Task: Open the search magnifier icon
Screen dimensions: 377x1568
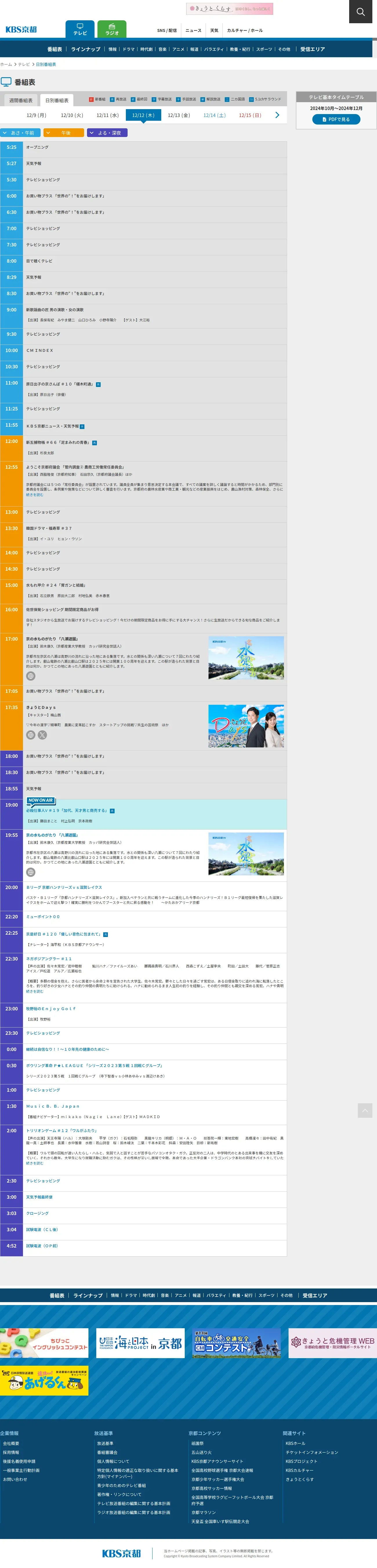Action: coord(360,12)
